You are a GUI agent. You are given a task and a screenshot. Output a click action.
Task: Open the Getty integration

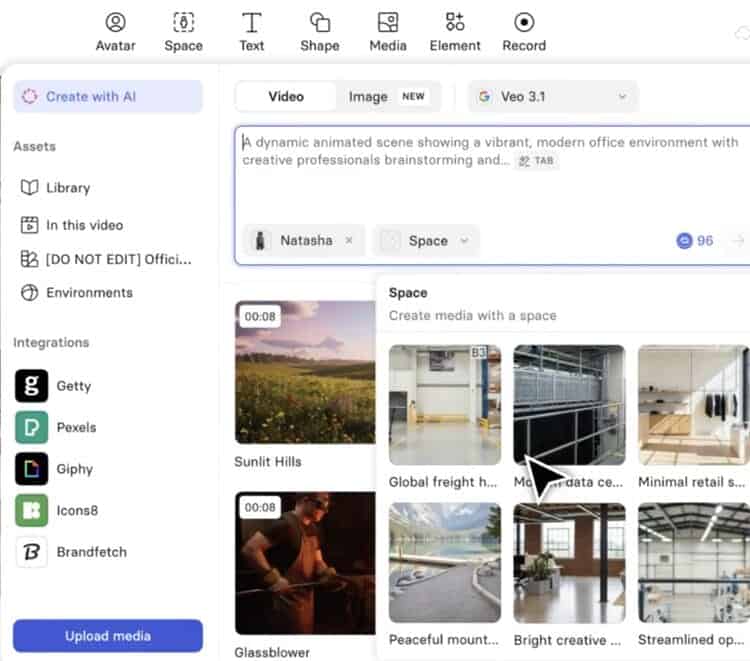tap(56, 386)
